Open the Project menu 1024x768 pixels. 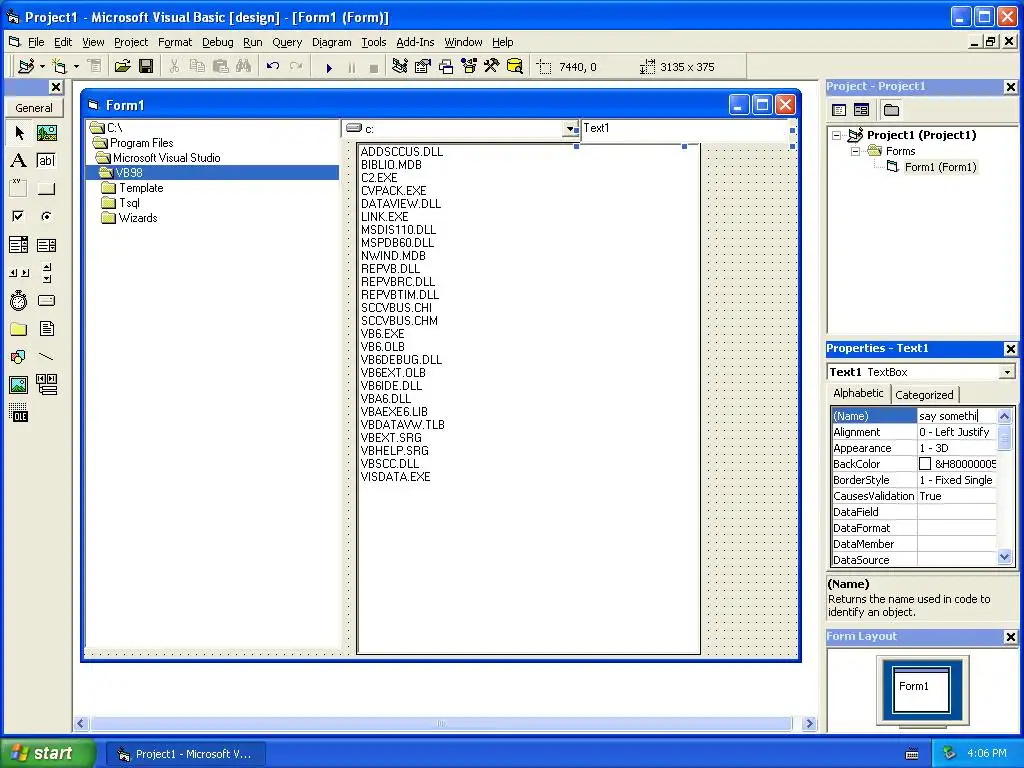click(131, 42)
